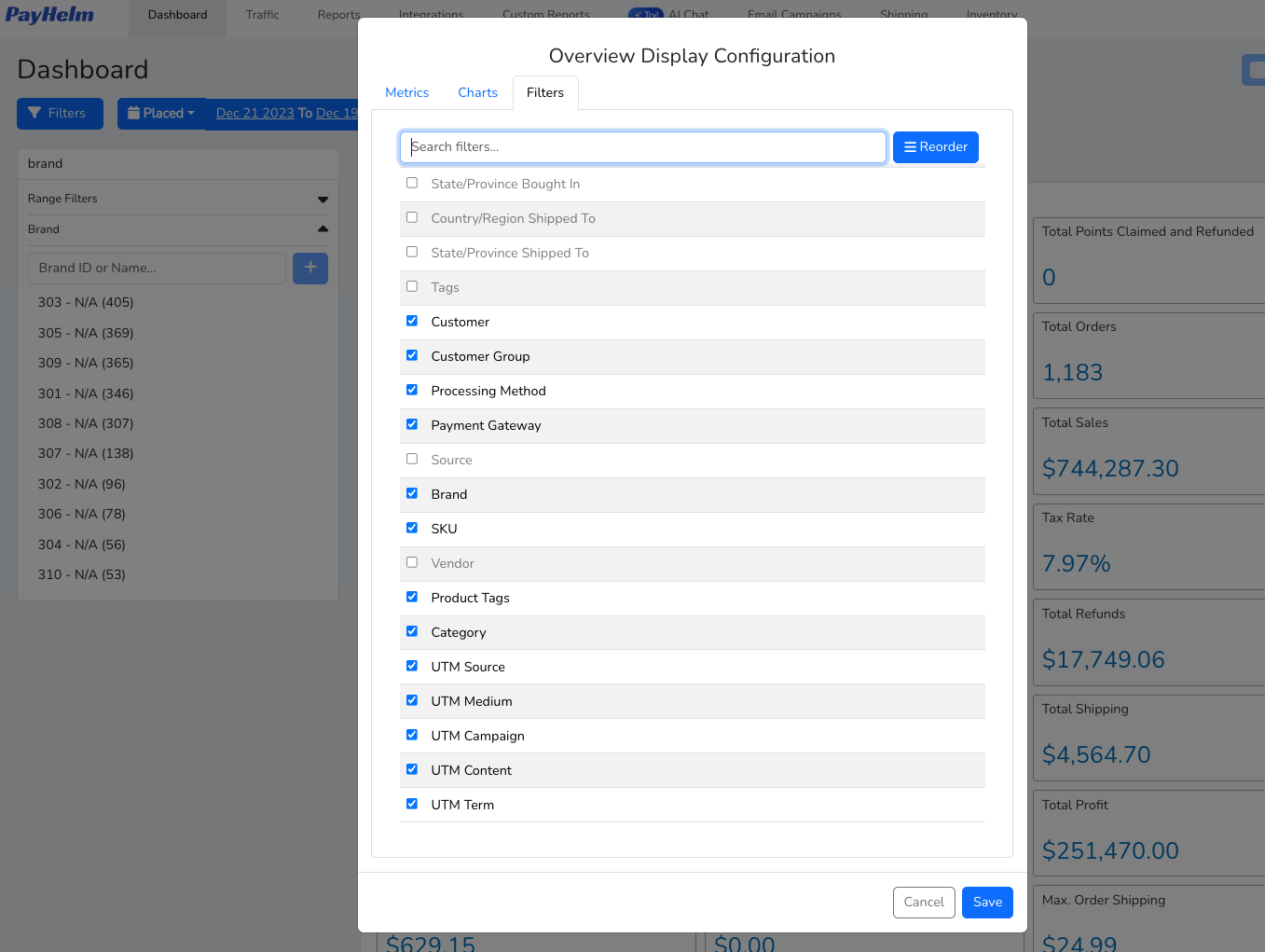Select brand 303 - N/A (405)

pos(86,302)
